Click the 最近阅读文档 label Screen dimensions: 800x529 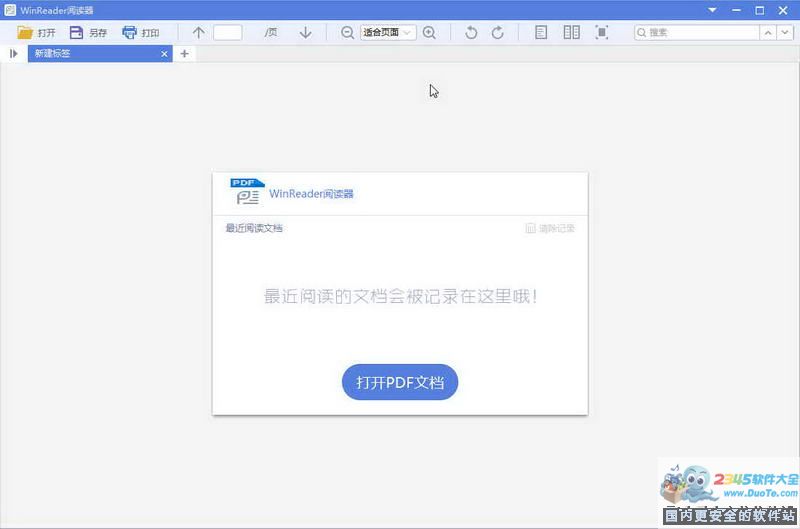[254, 228]
